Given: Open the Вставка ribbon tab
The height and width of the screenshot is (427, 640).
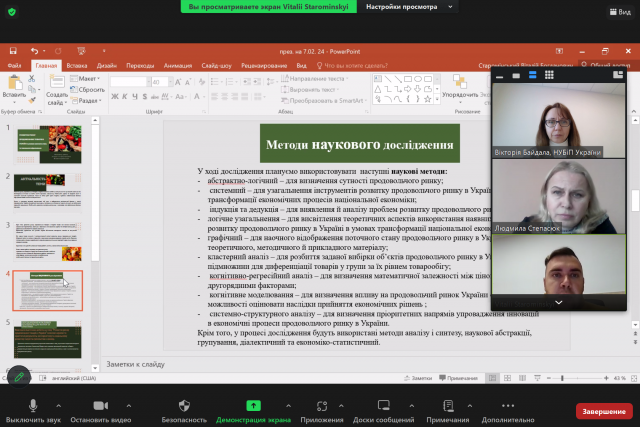Looking at the screenshot, I should click(75, 66).
